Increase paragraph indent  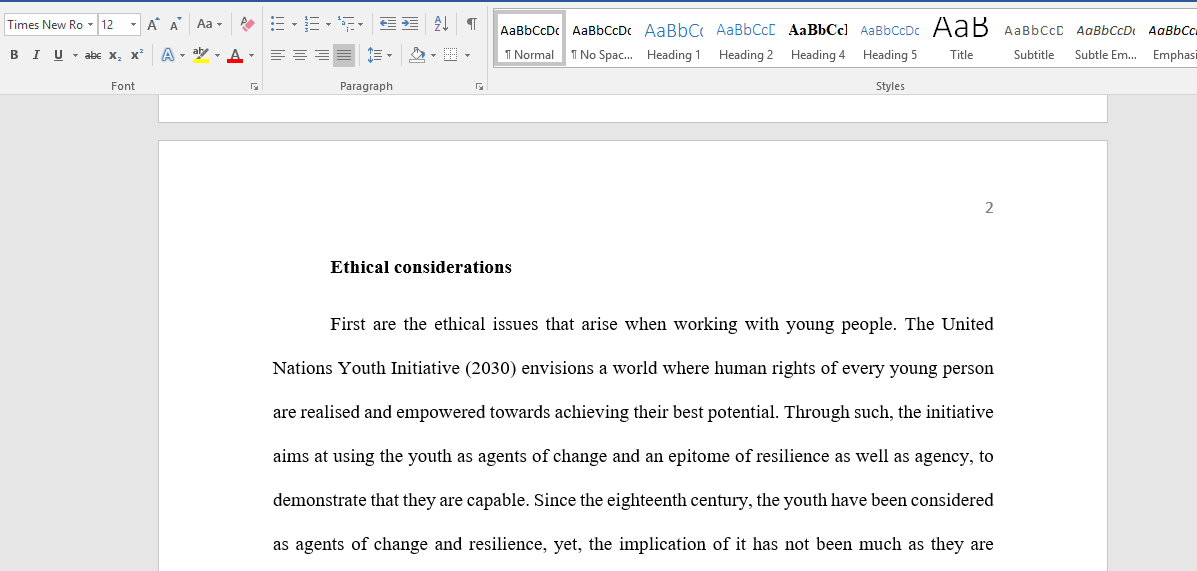[x=410, y=24]
